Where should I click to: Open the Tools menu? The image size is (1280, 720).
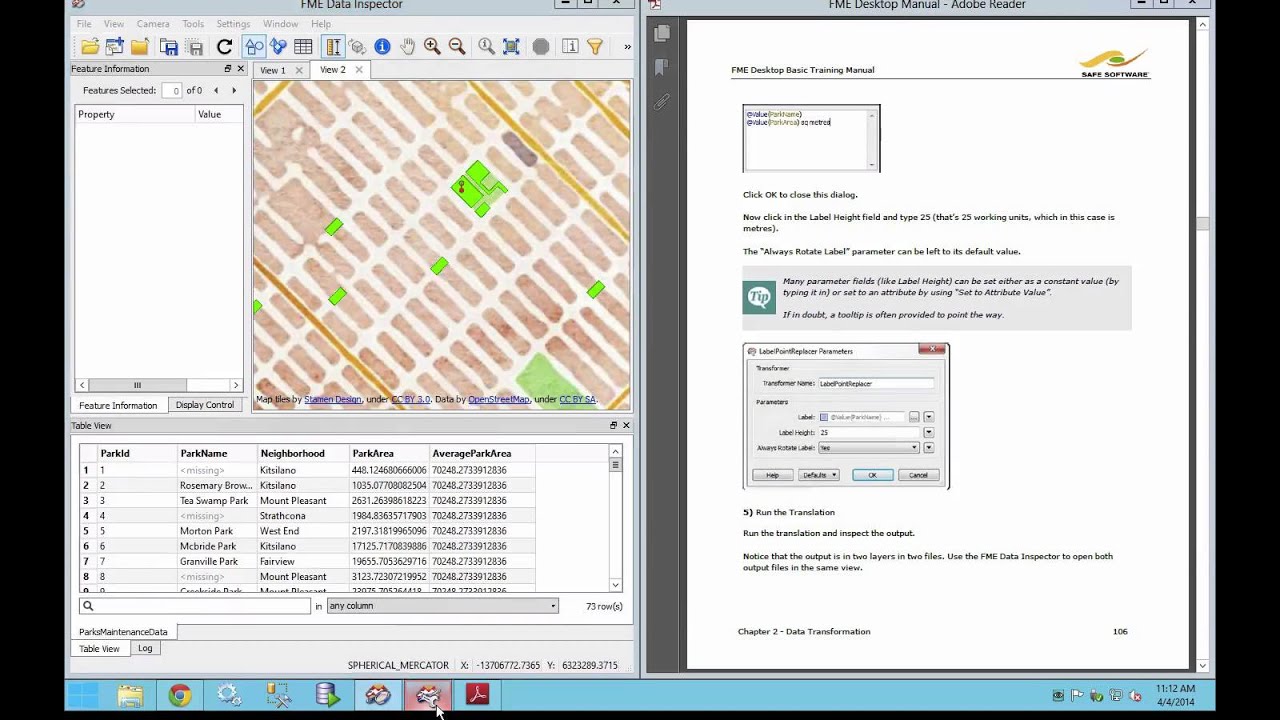193,23
